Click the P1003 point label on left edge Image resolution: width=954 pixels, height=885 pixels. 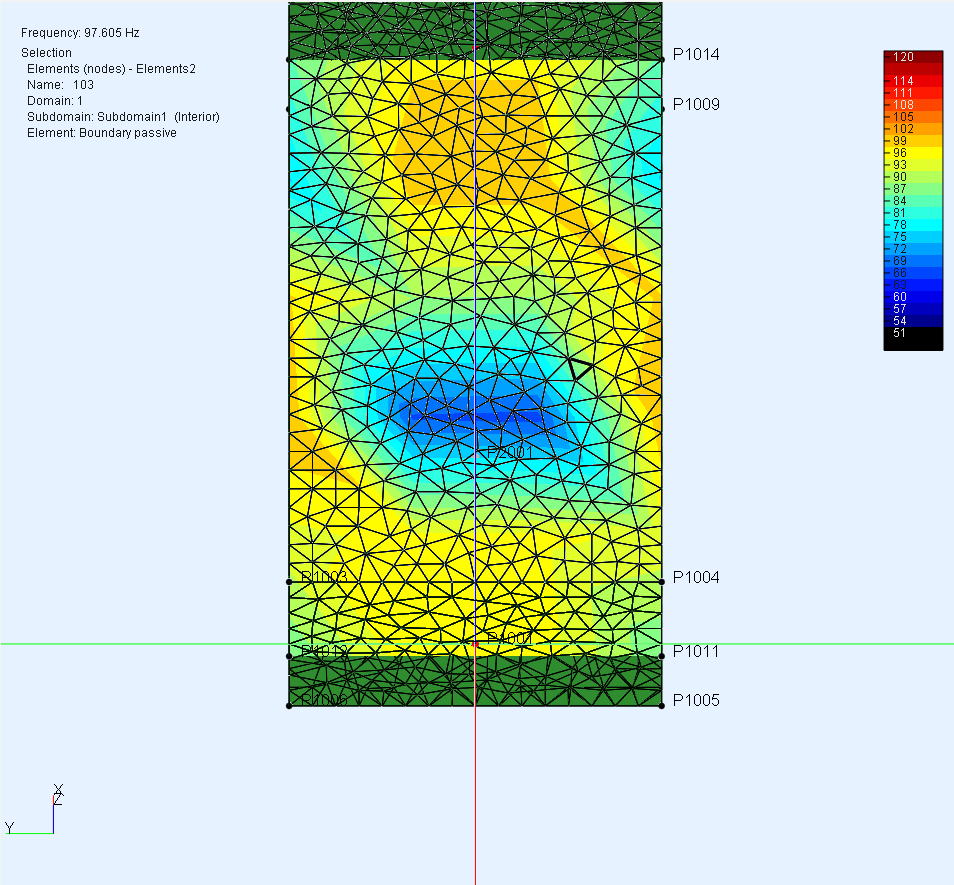[x=324, y=577]
